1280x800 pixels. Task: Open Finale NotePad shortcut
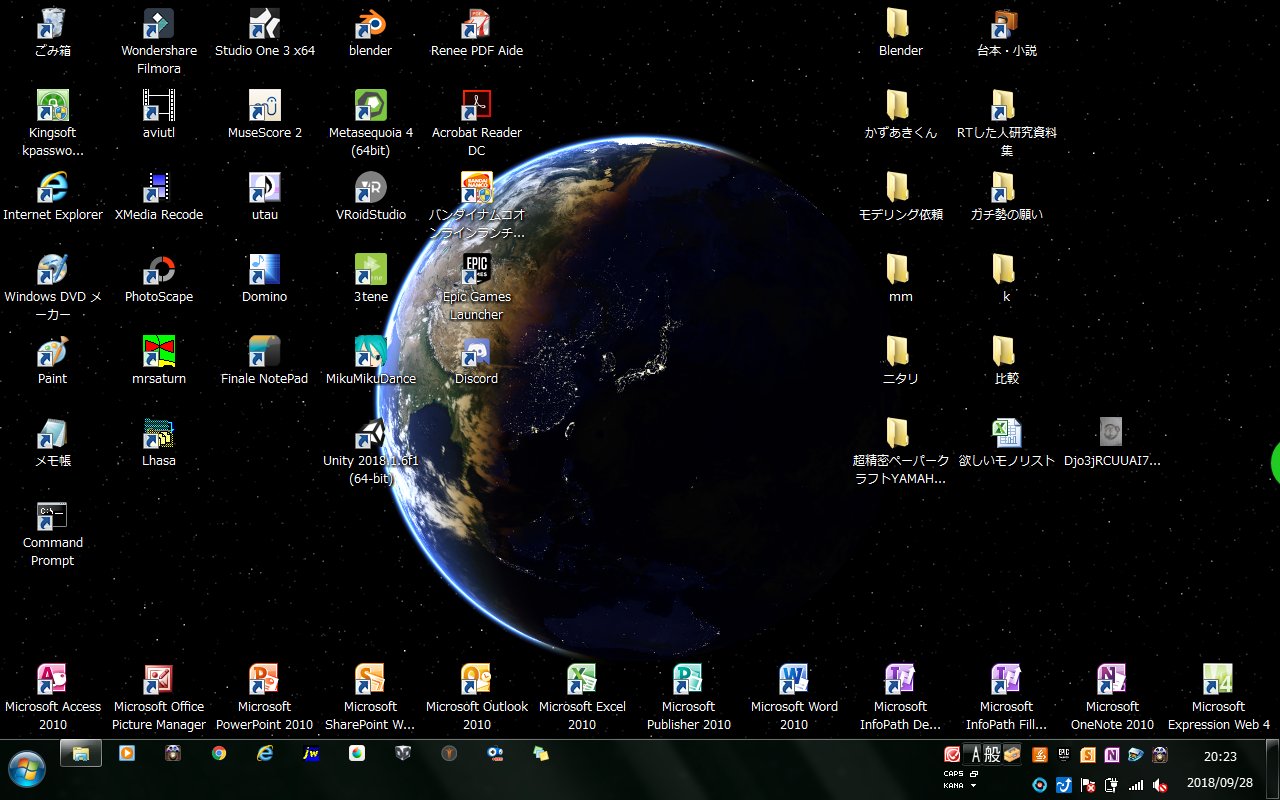coord(265,360)
